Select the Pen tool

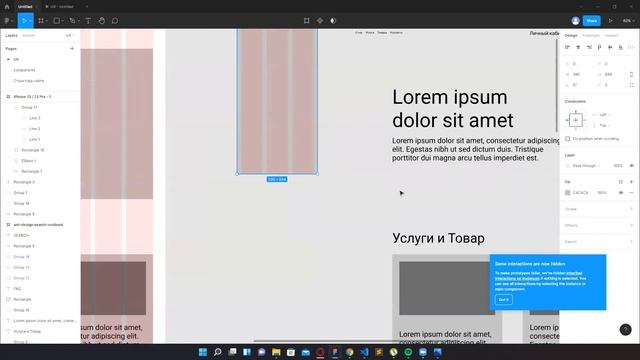[72, 20]
